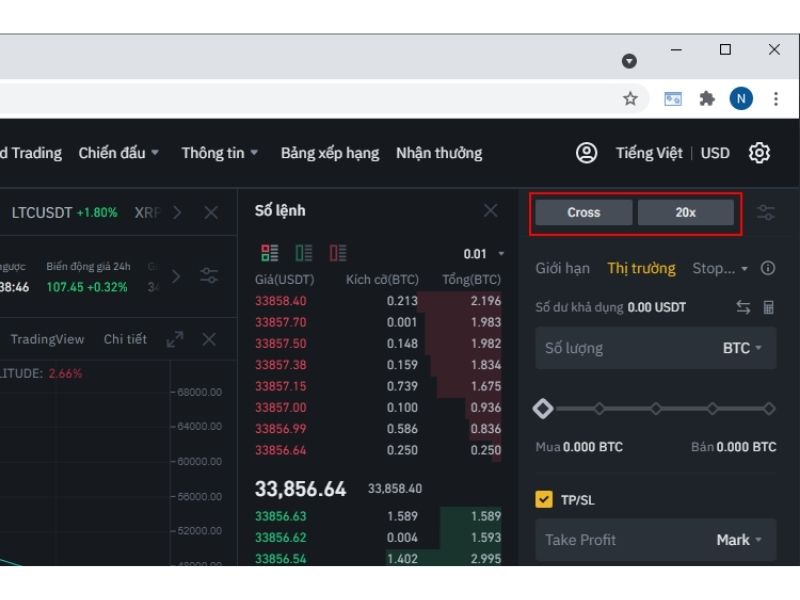The image size is (800, 600).
Task: Select sell order price 33857.38
Action: [x=281, y=365]
